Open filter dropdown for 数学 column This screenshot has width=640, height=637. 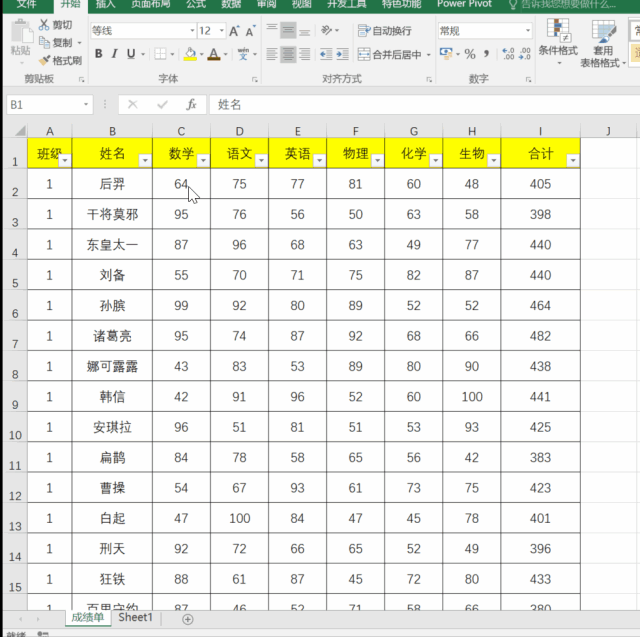coord(203,160)
